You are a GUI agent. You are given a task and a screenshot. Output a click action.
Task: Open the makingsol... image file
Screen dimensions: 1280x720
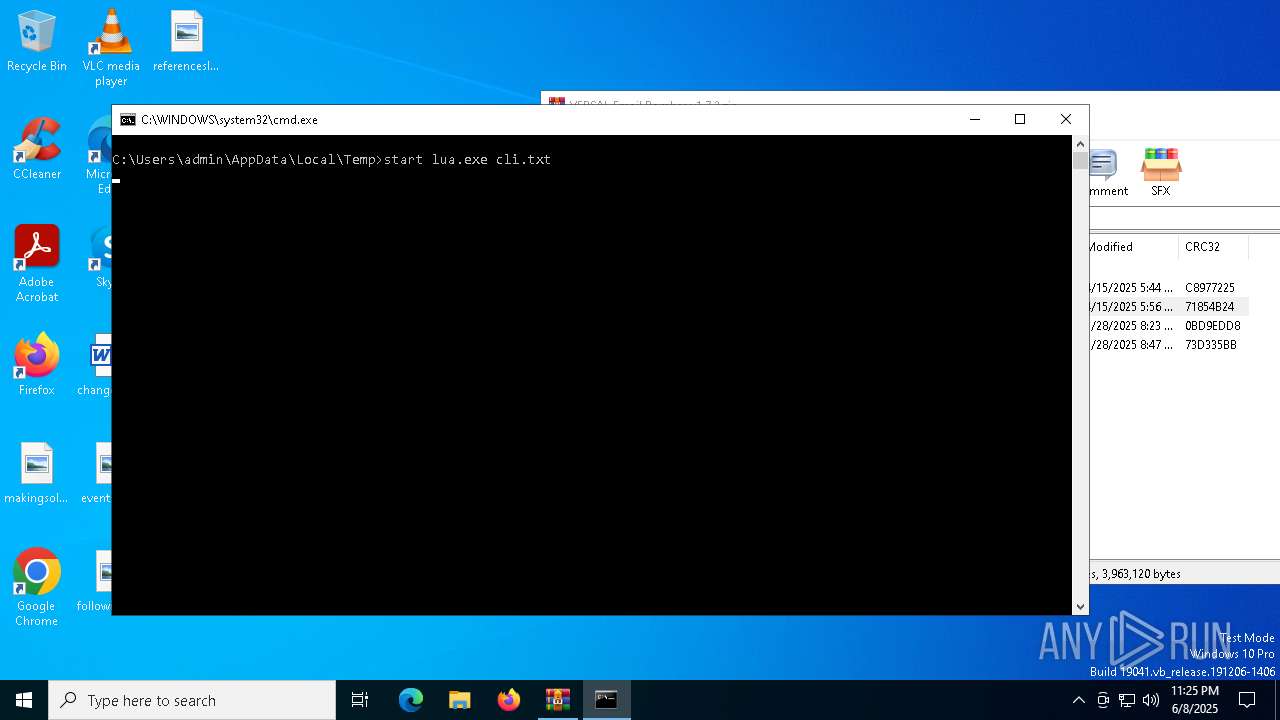(x=37, y=474)
